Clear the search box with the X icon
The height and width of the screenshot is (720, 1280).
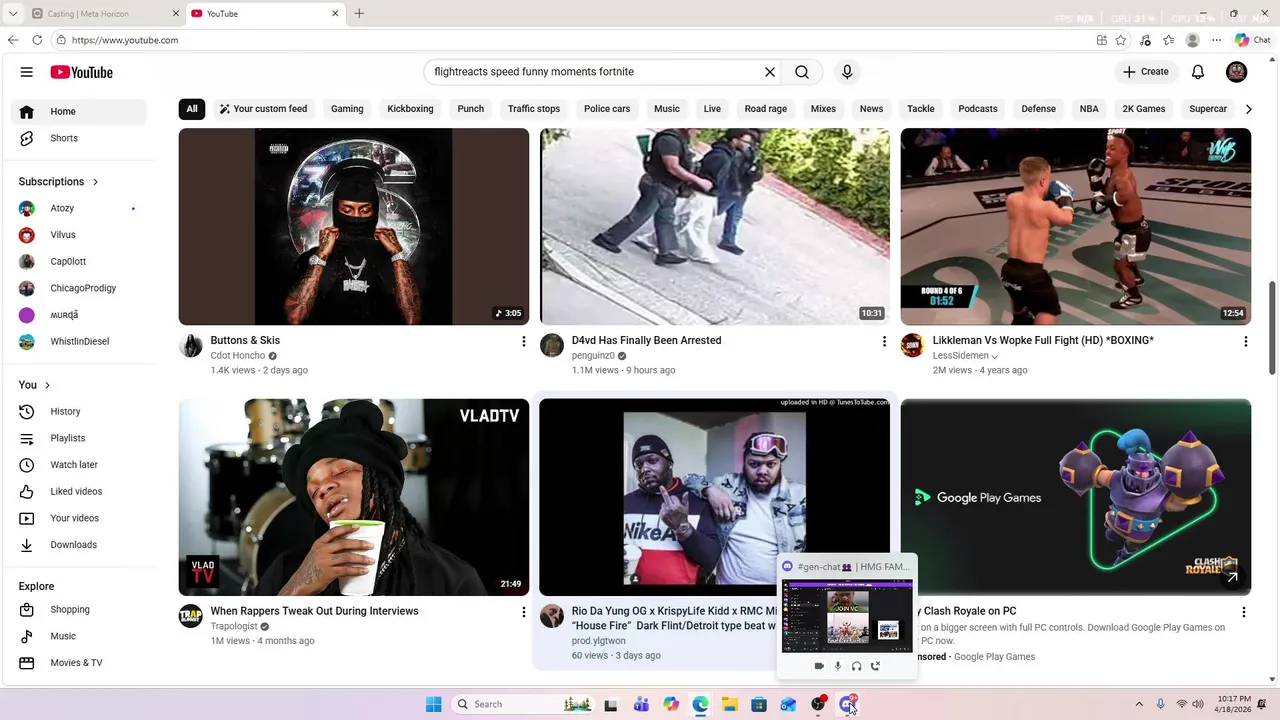(x=770, y=72)
